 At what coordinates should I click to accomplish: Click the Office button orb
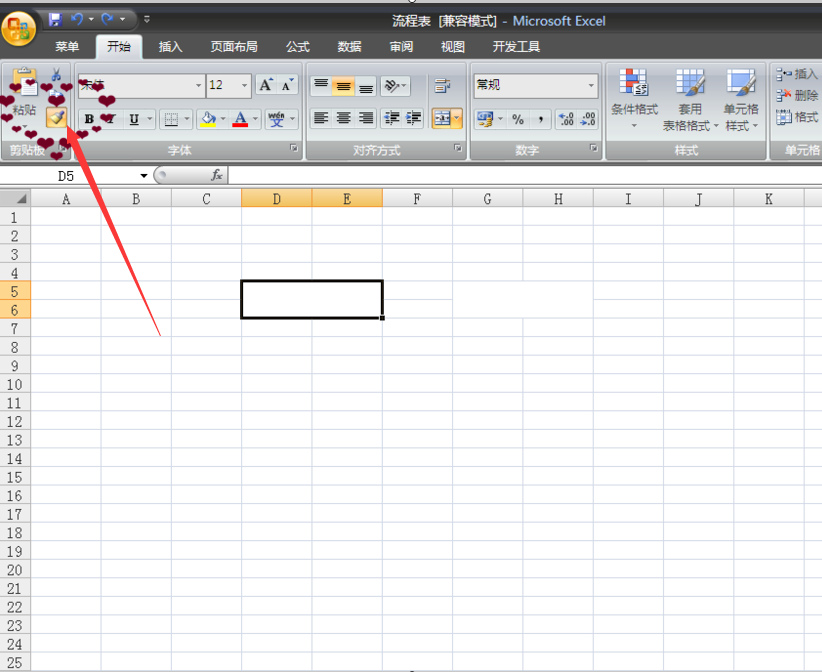click(19, 28)
